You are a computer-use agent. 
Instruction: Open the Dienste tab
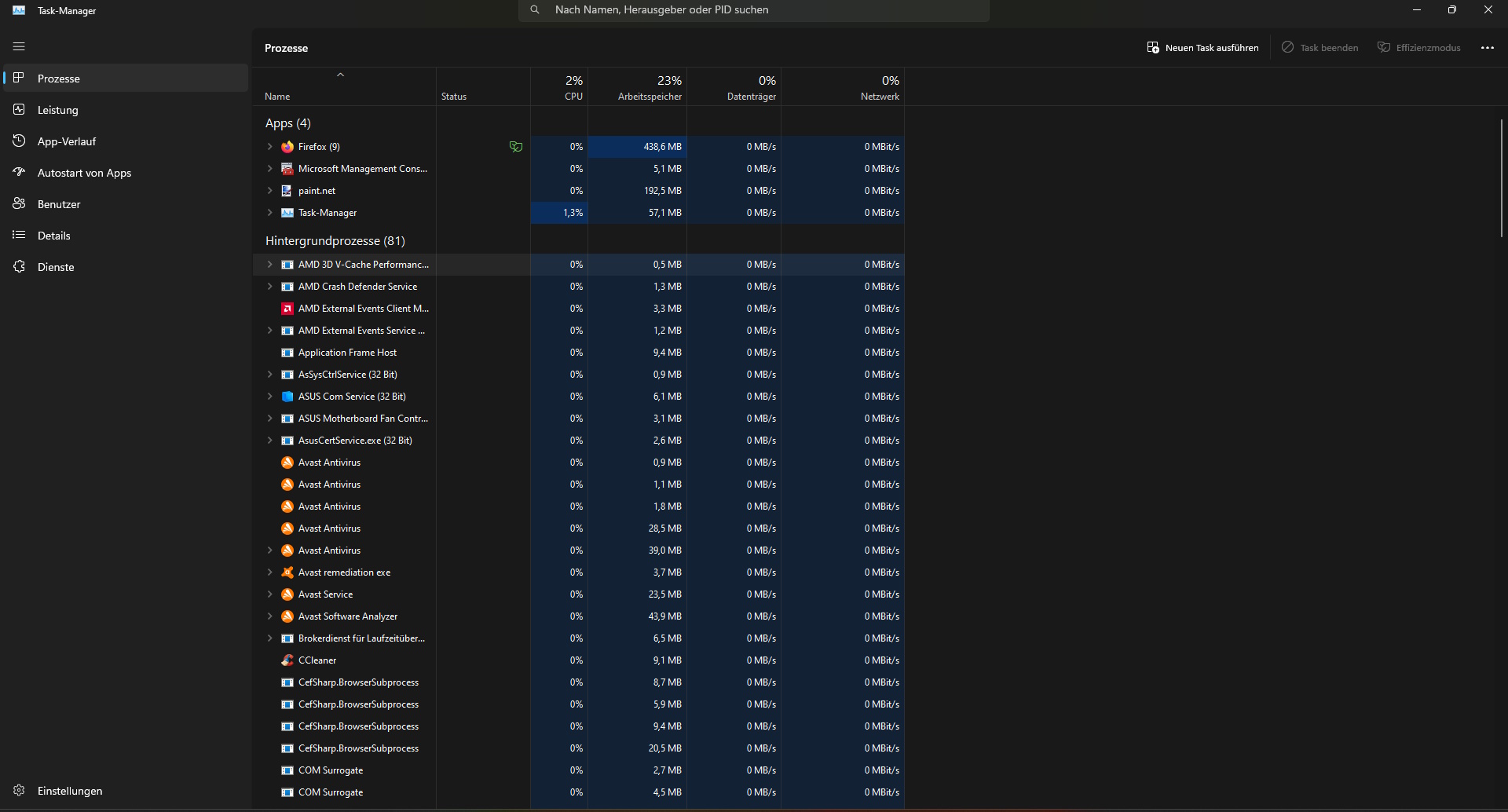click(x=126, y=266)
